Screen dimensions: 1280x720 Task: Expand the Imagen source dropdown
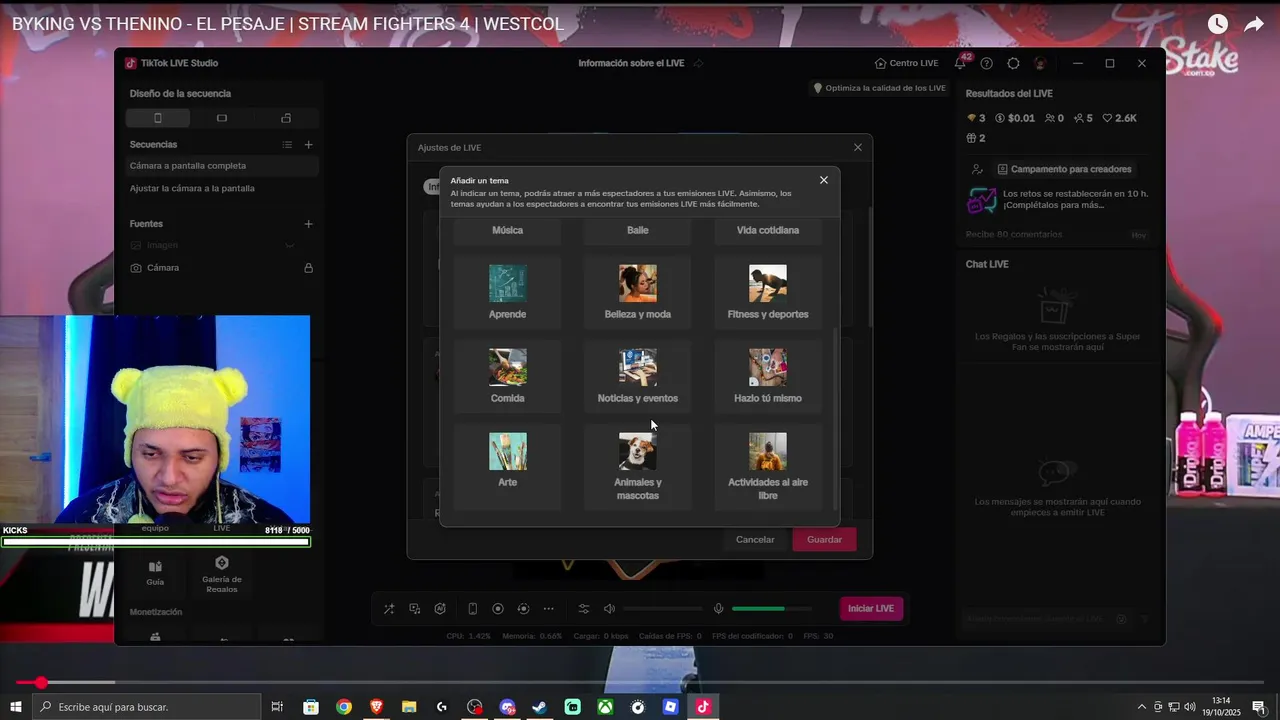(289, 245)
